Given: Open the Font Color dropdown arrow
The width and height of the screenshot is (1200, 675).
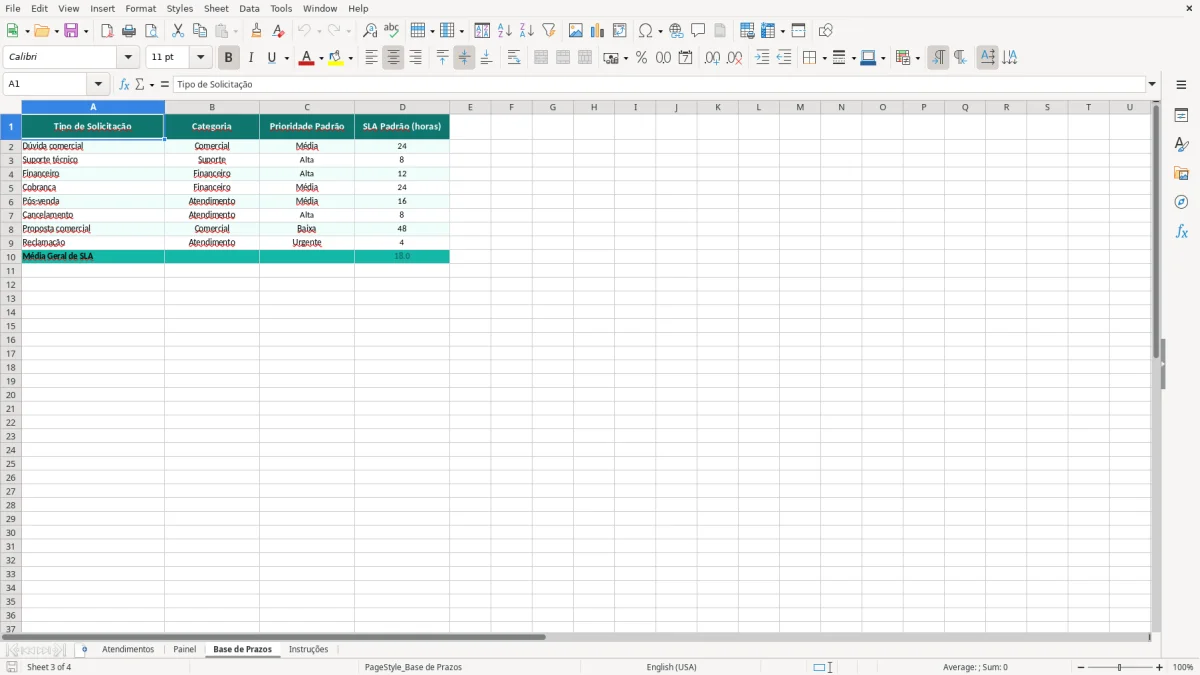Looking at the screenshot, I should click(x=321, y=59).
